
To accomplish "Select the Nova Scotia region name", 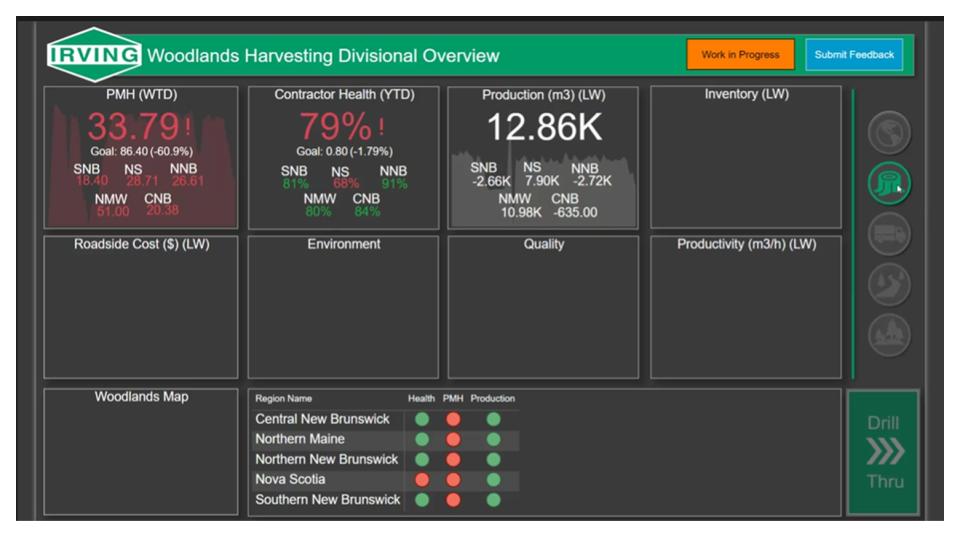I will (290, 479).
